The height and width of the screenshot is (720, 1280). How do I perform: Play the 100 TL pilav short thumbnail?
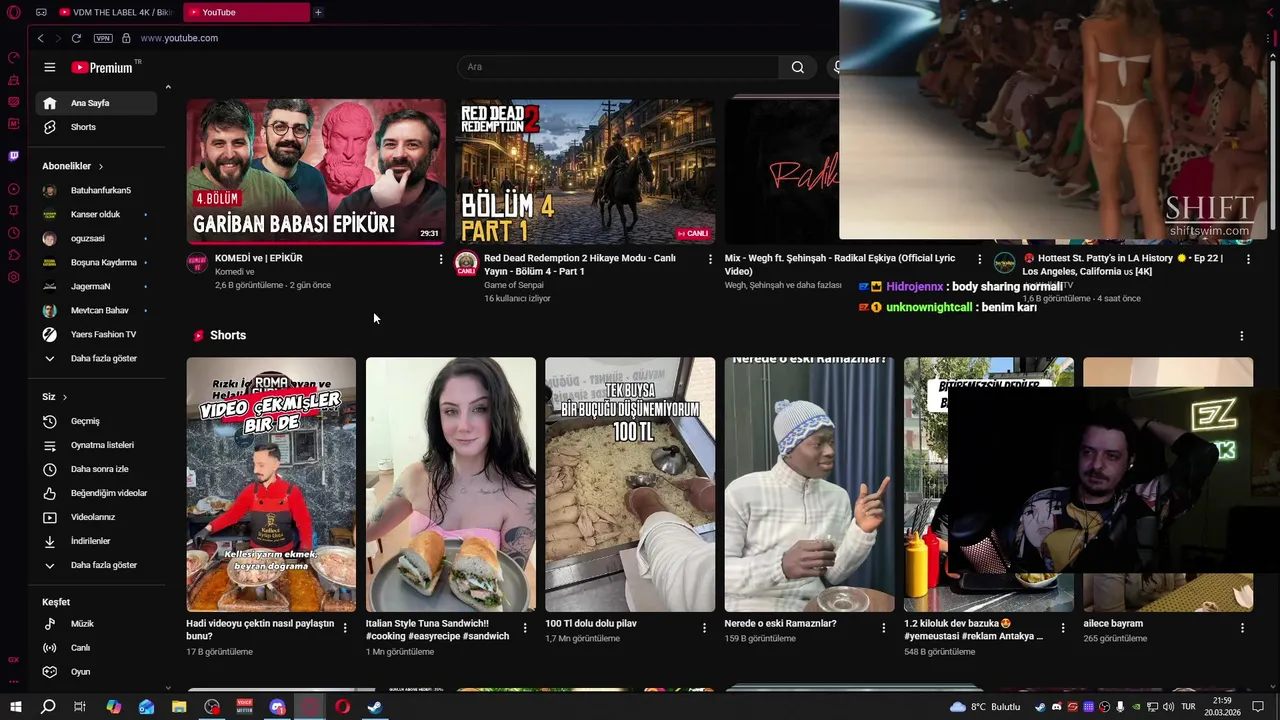point(630,484)
